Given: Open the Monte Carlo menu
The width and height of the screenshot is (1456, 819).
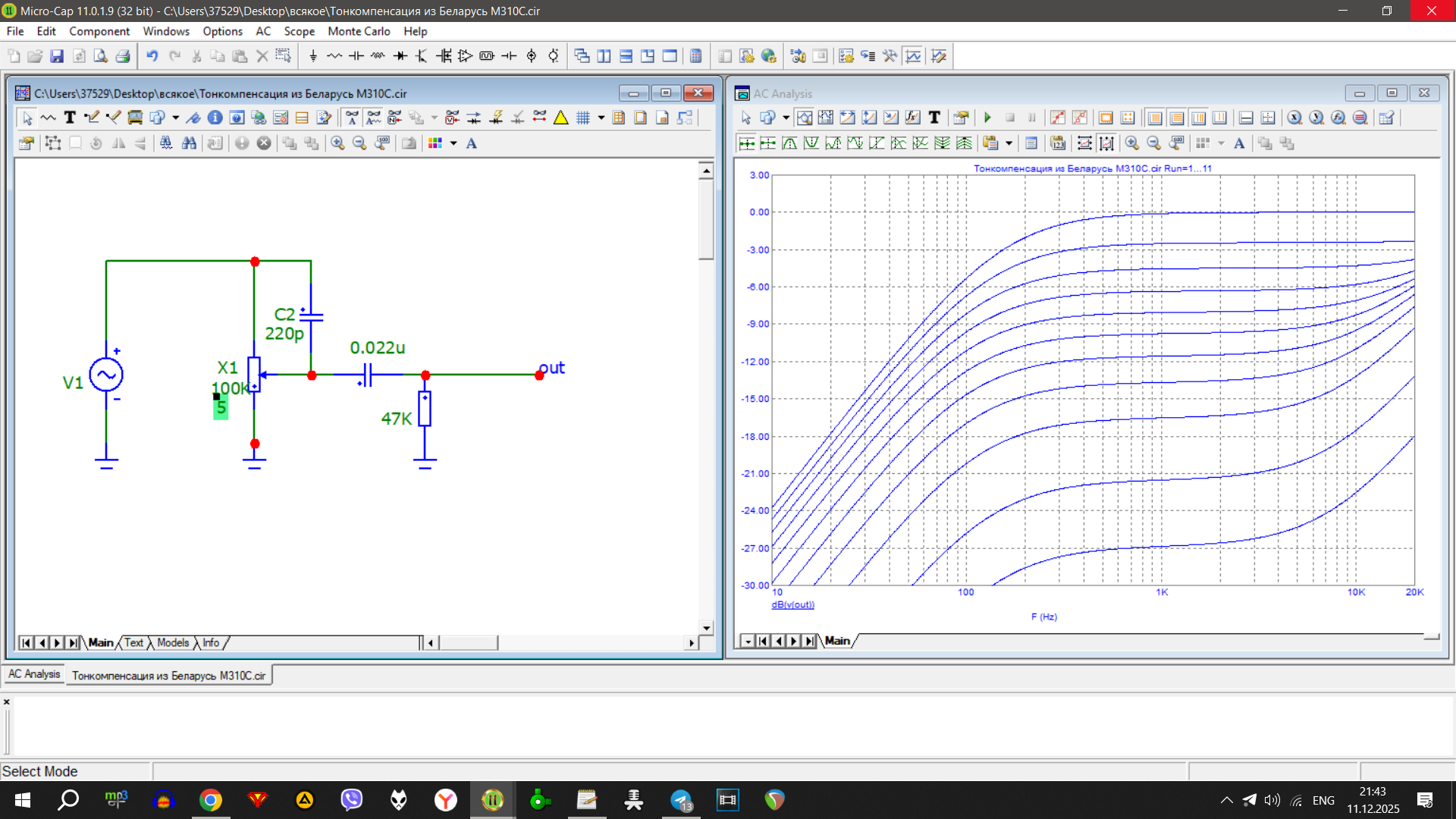Looking at the screenshot, I should tap(359, 31).
